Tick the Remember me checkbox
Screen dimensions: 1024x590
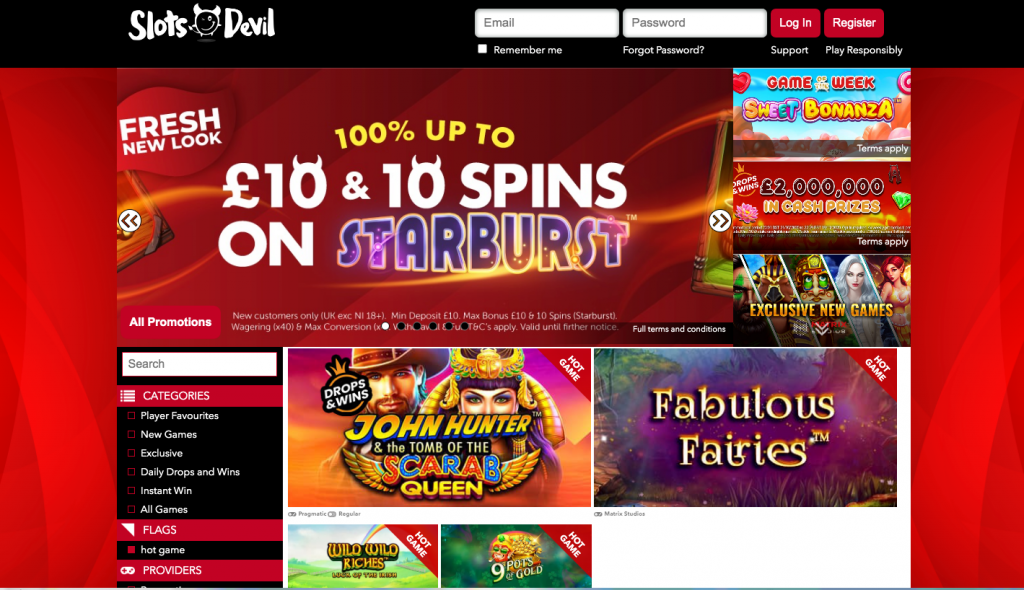[x=482, y=49]
